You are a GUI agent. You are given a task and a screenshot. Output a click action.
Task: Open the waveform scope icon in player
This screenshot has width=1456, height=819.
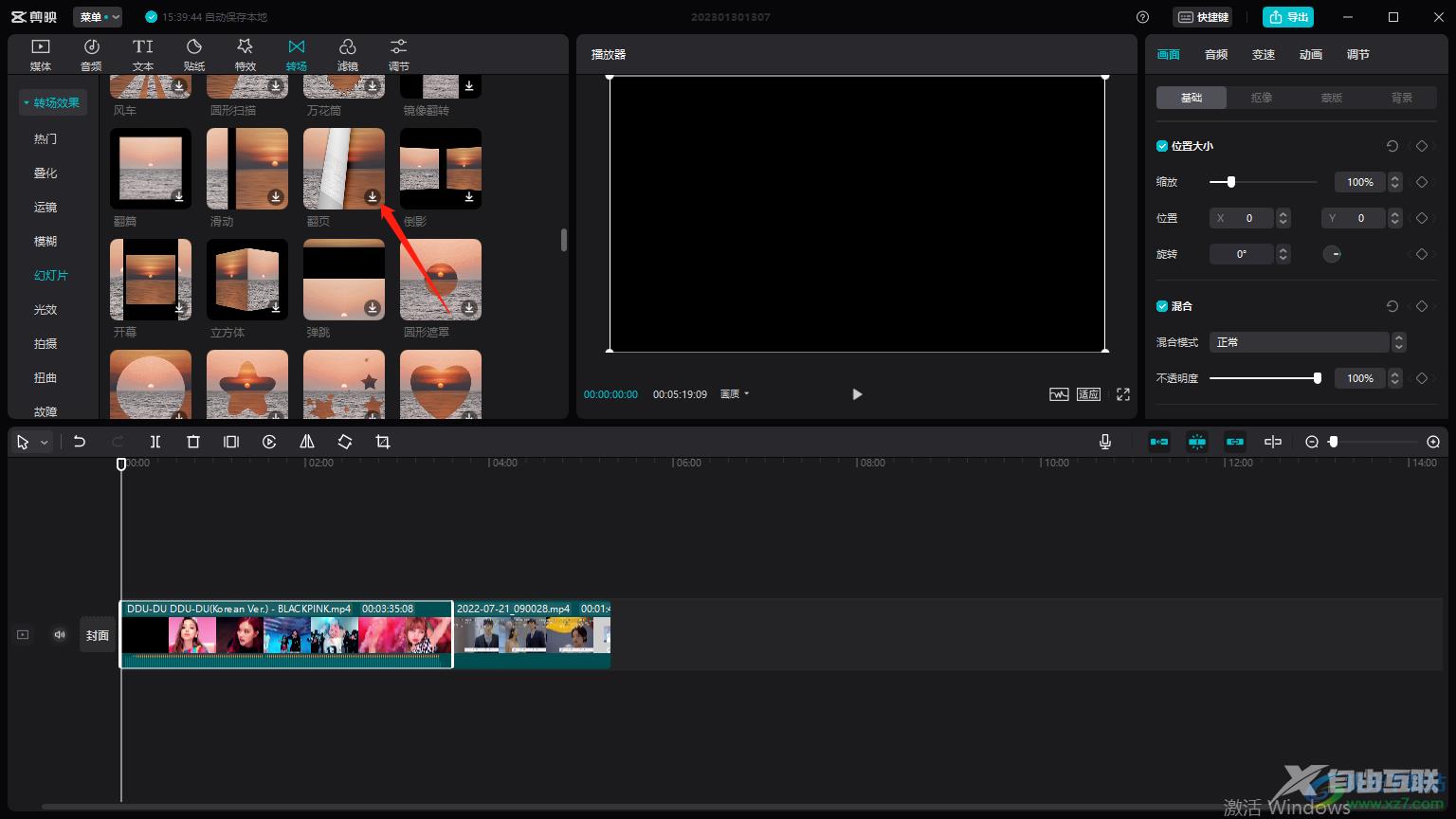(1059, 394)
